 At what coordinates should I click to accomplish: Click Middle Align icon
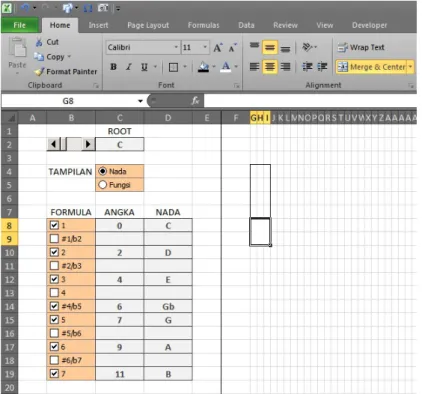[x=270, y=48]
